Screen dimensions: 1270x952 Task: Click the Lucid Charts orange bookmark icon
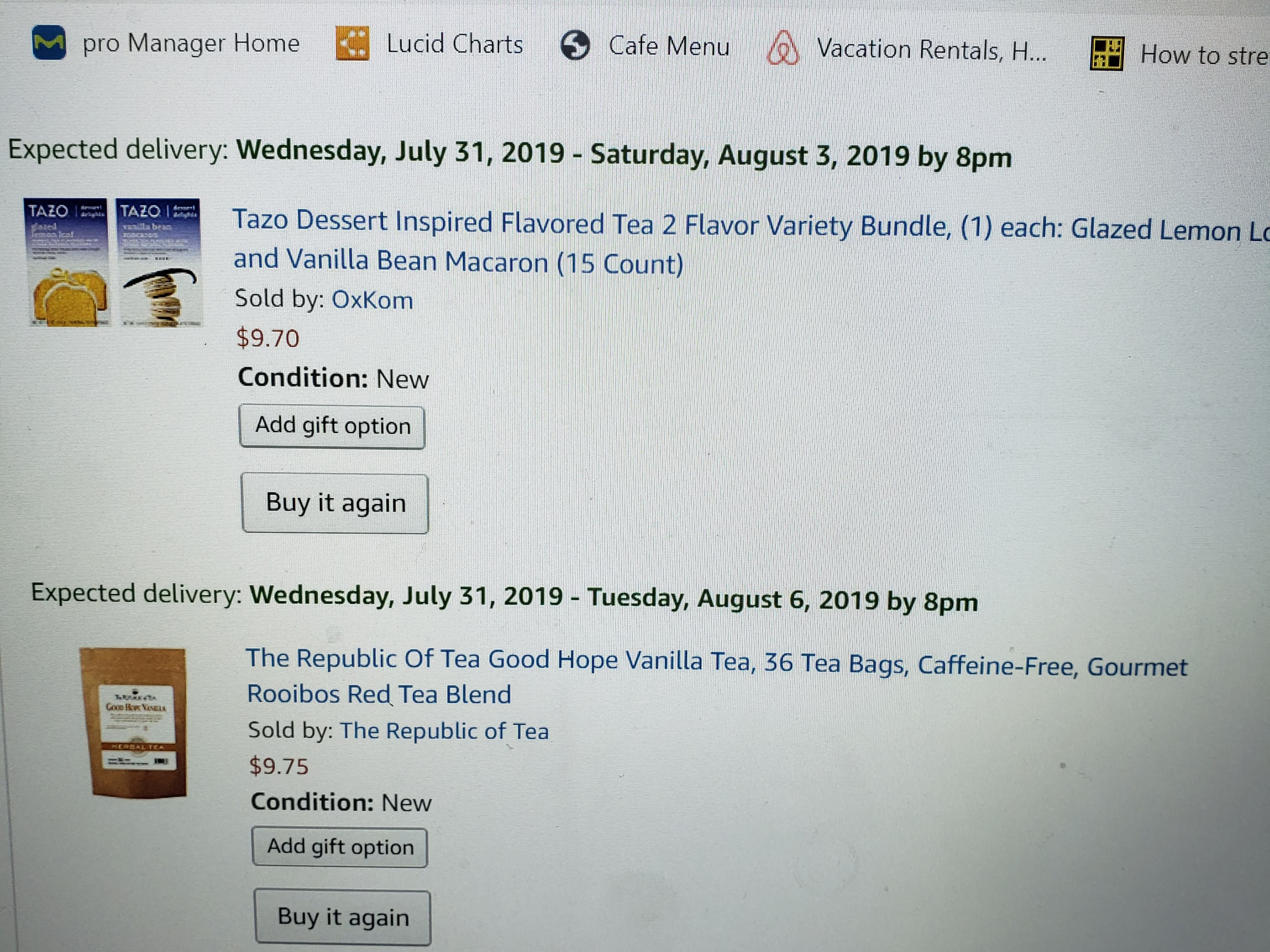point(352,43)
